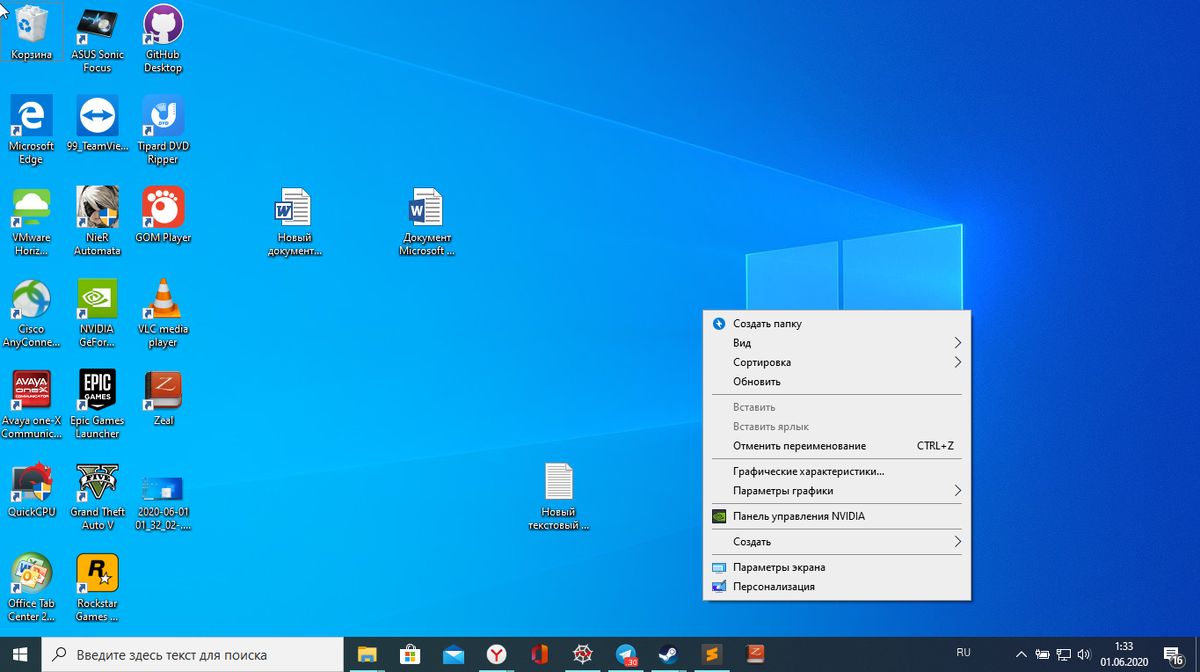
Task: Select Персонализация in the context menu
Action: pyautogui.click(x=773, y=586)
